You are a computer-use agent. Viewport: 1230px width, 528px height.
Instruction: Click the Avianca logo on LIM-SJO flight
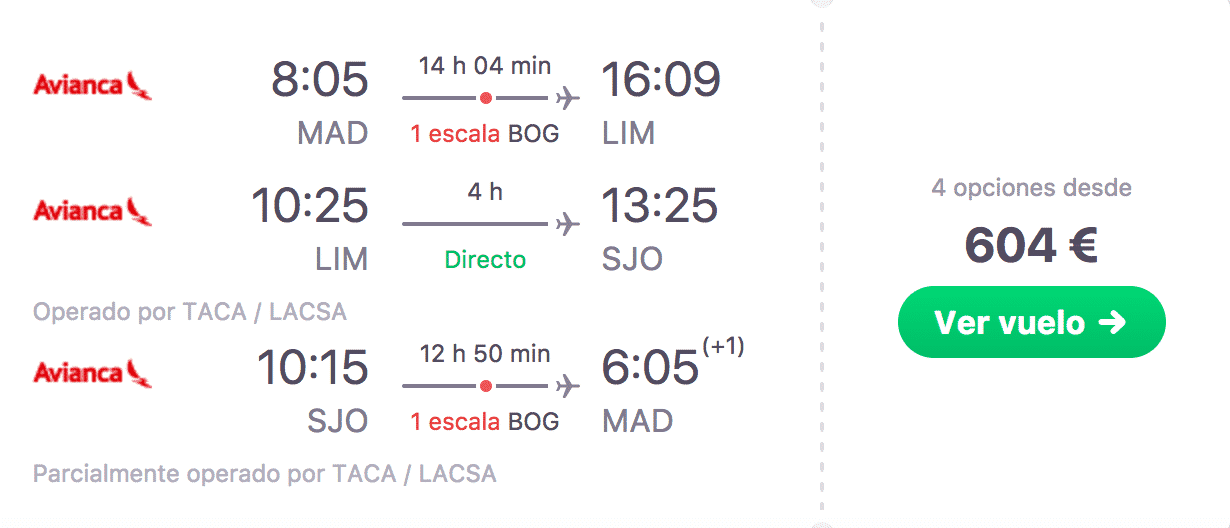coord(92,211)
